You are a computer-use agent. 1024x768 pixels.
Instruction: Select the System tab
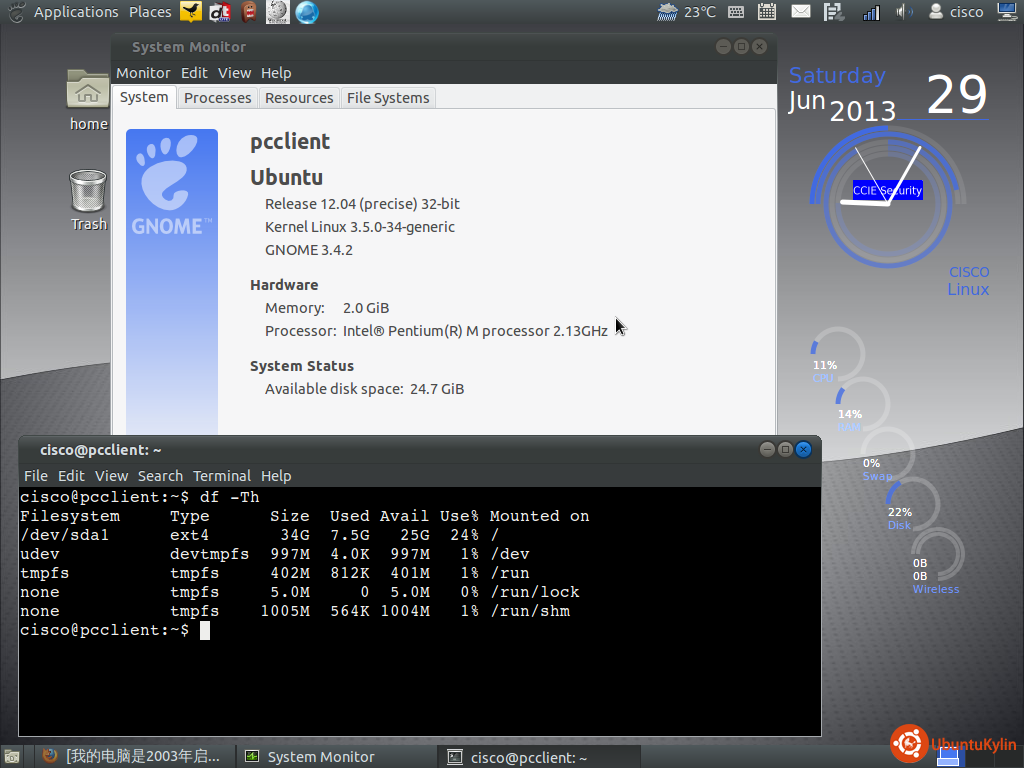pos(144,97)
